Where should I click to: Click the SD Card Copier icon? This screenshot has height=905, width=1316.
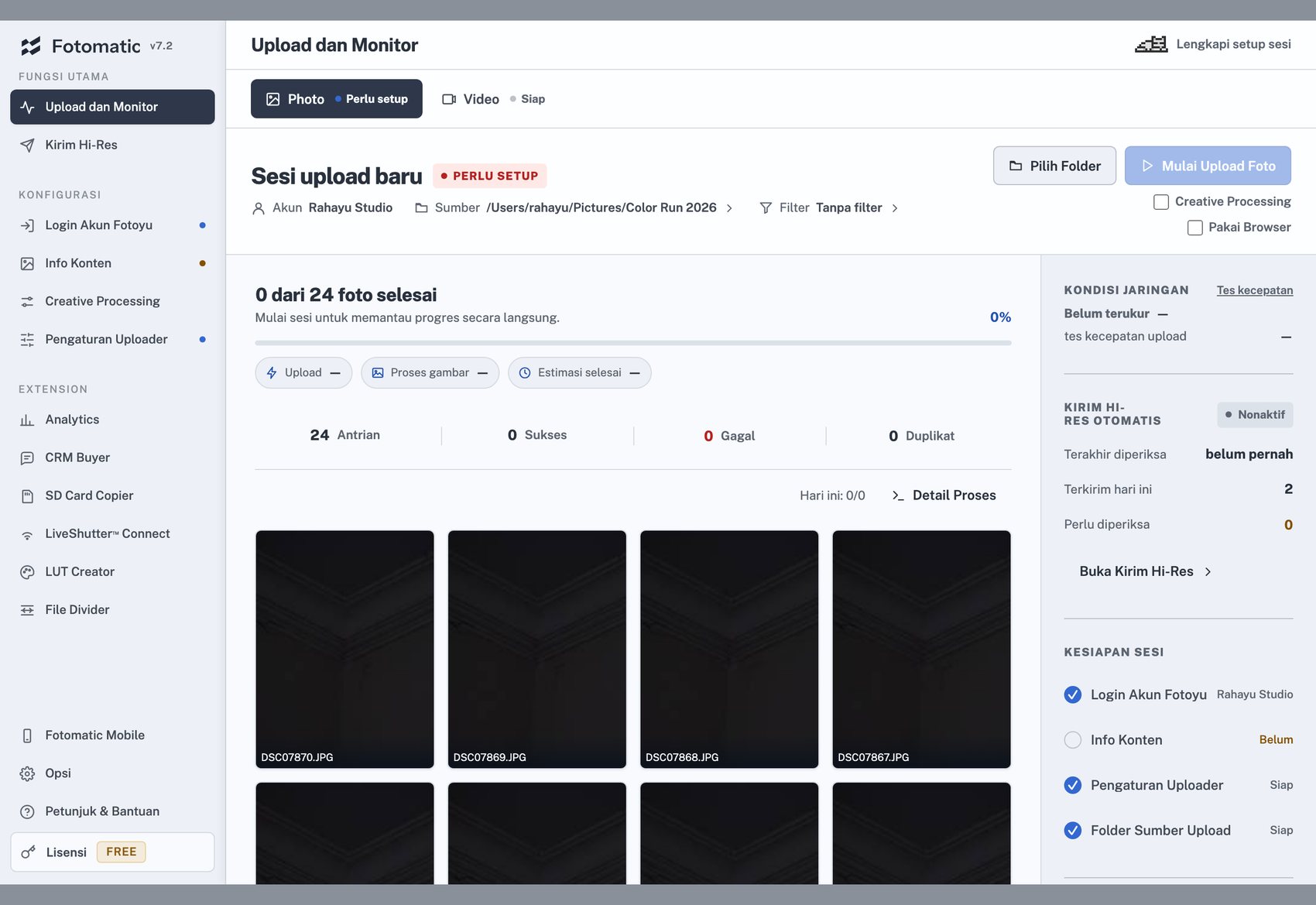tap(27, 495)
